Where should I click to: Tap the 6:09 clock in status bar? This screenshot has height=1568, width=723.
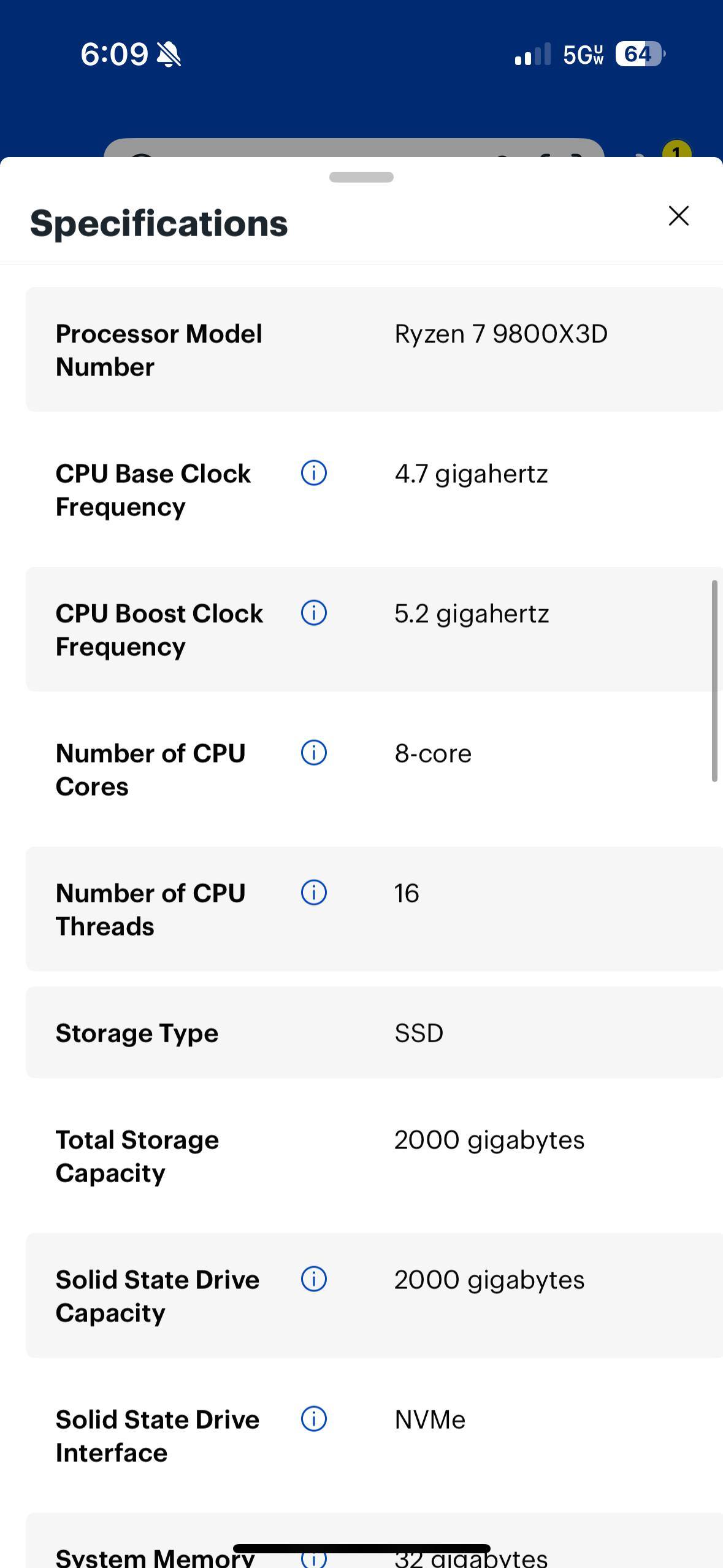click(114, 55)
